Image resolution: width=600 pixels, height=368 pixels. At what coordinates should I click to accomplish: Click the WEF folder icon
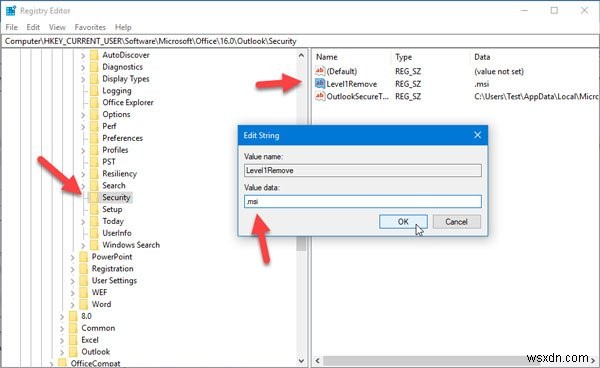point(83,292)
